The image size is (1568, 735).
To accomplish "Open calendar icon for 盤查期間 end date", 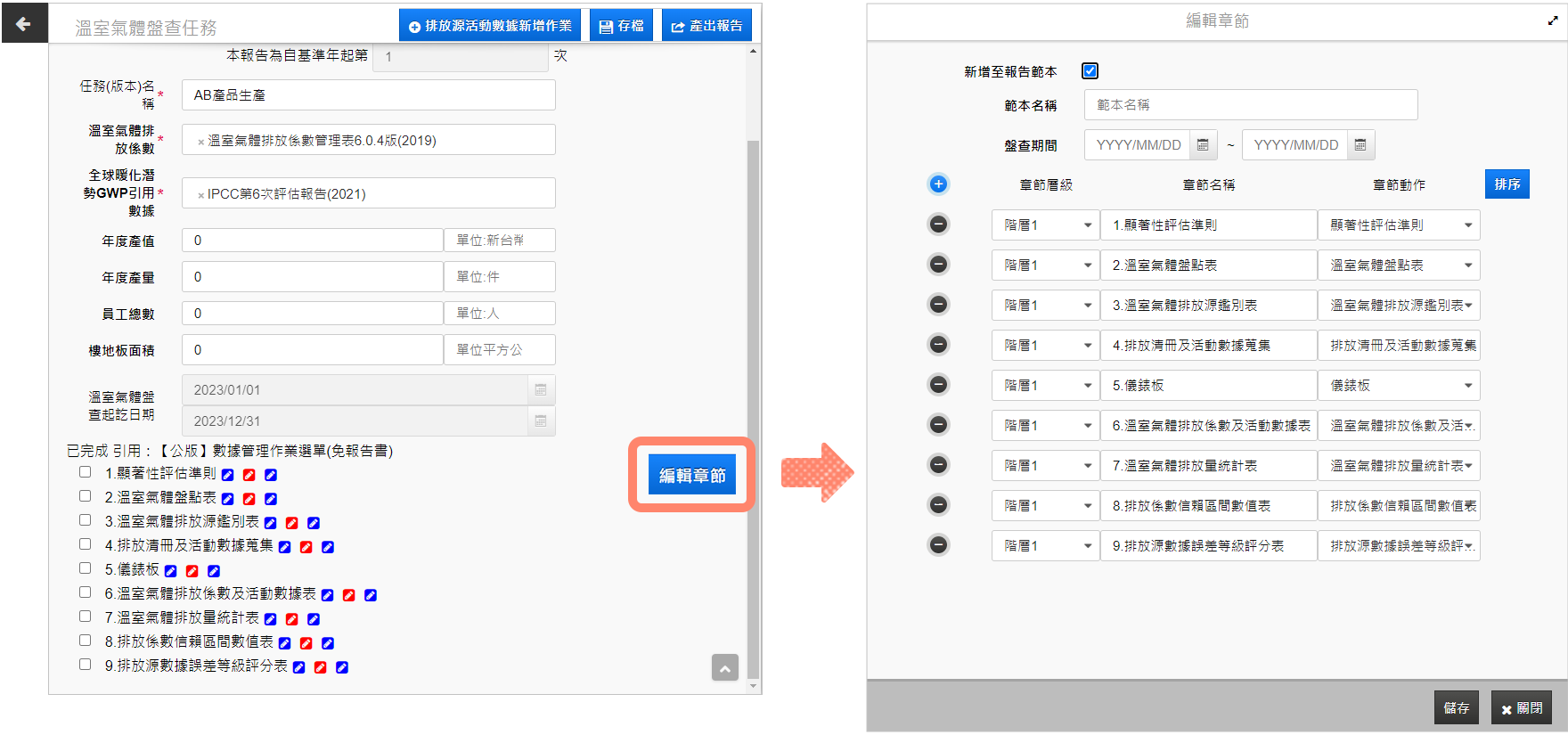I will tap(1360, 145).
